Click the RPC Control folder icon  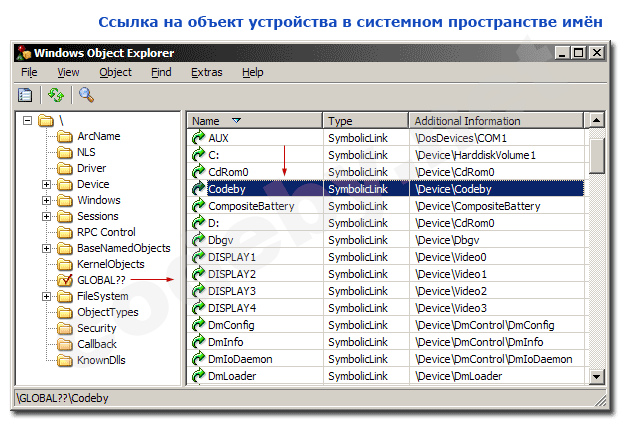(65, 232)
